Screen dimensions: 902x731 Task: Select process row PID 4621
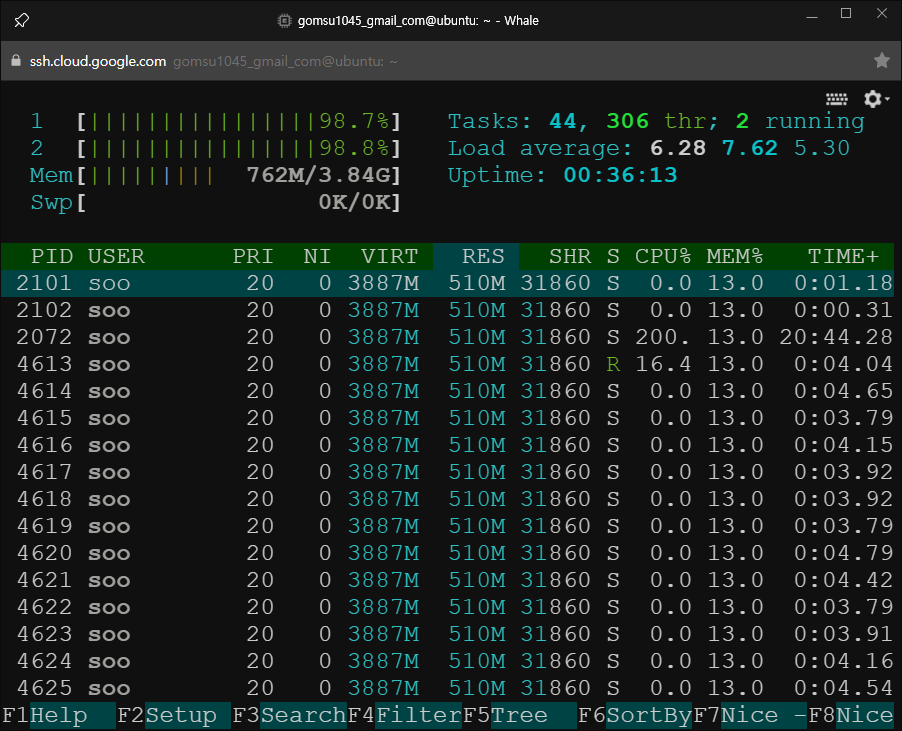tap(448, 580)
